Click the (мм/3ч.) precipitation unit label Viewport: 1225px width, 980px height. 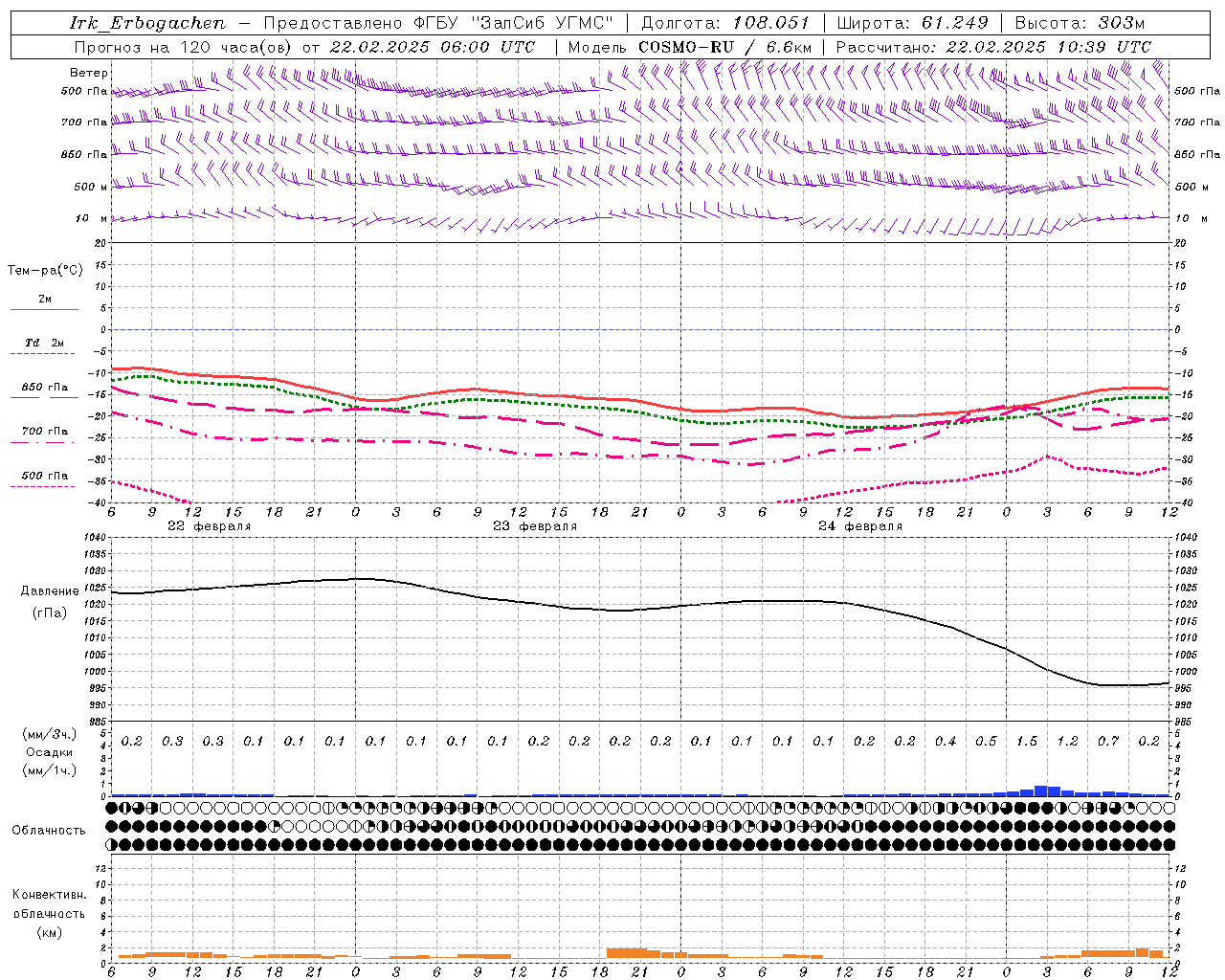click(49, 734)
